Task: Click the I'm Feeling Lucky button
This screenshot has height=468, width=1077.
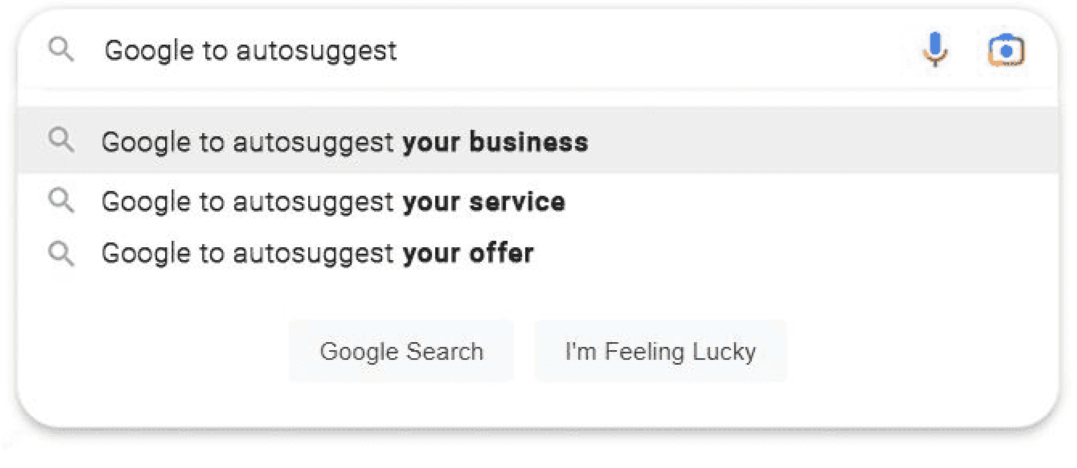Action: [660, 351]
